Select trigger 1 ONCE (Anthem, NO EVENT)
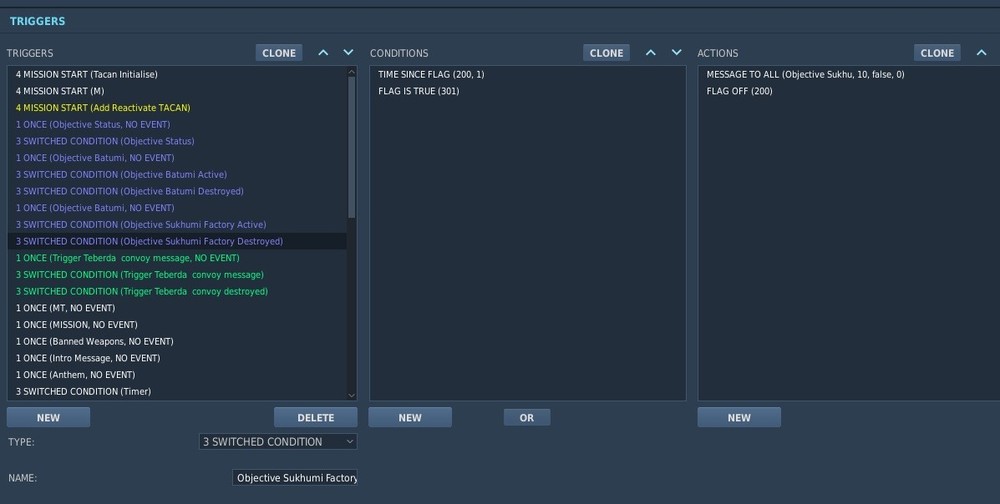 coord(177,374)
